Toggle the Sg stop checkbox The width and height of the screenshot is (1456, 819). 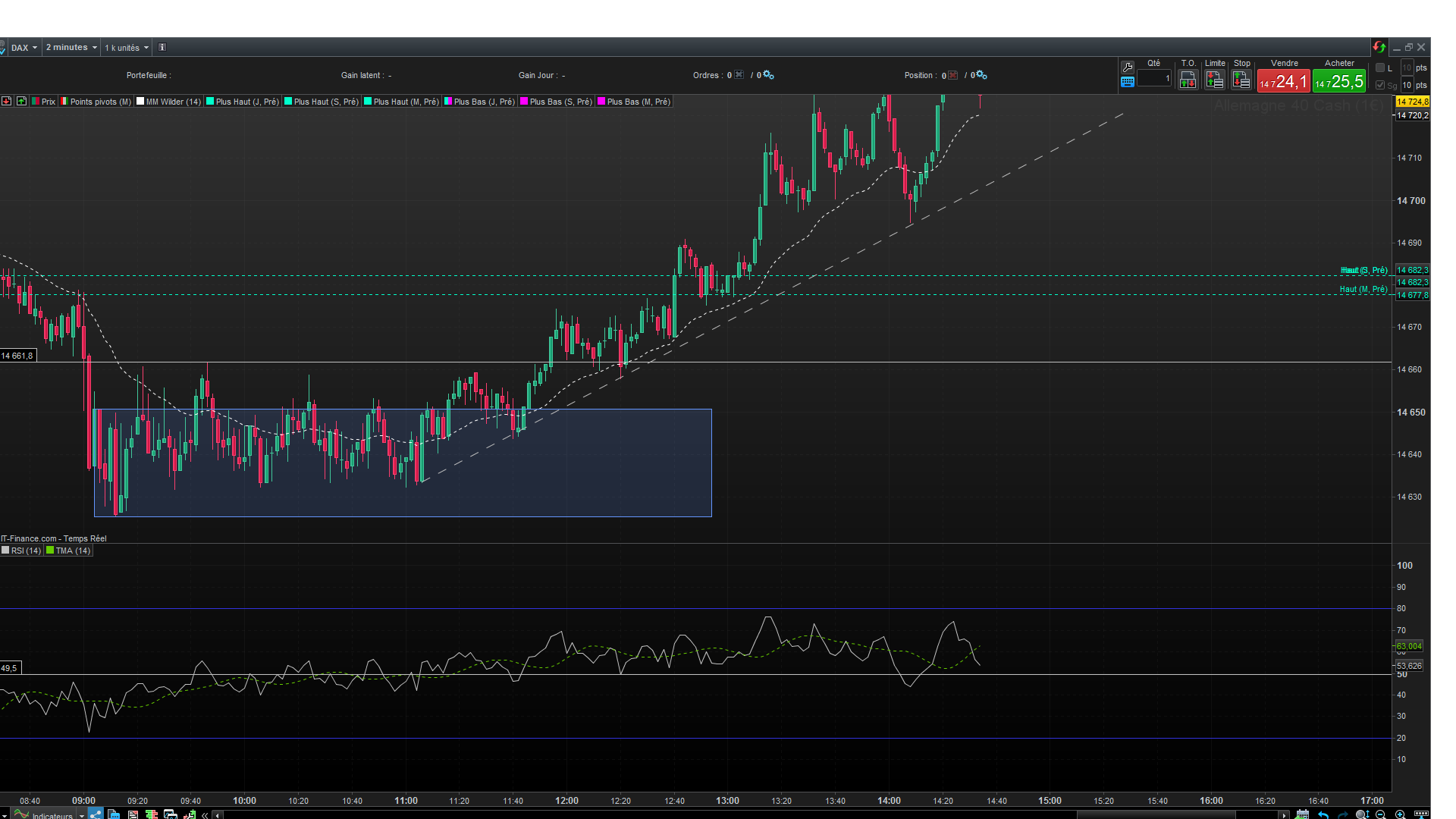point(1380,85)
